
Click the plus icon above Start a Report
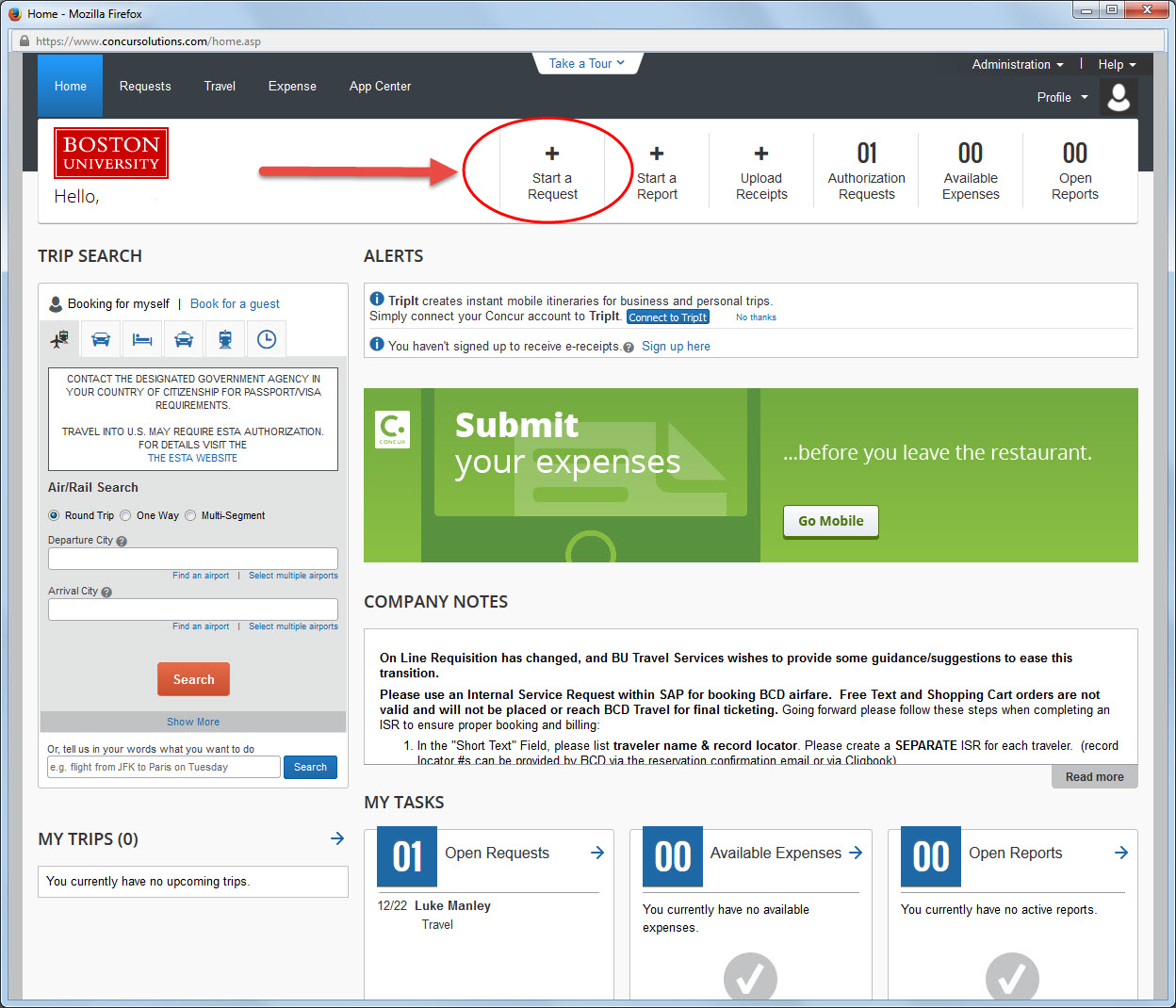point(657,154)
